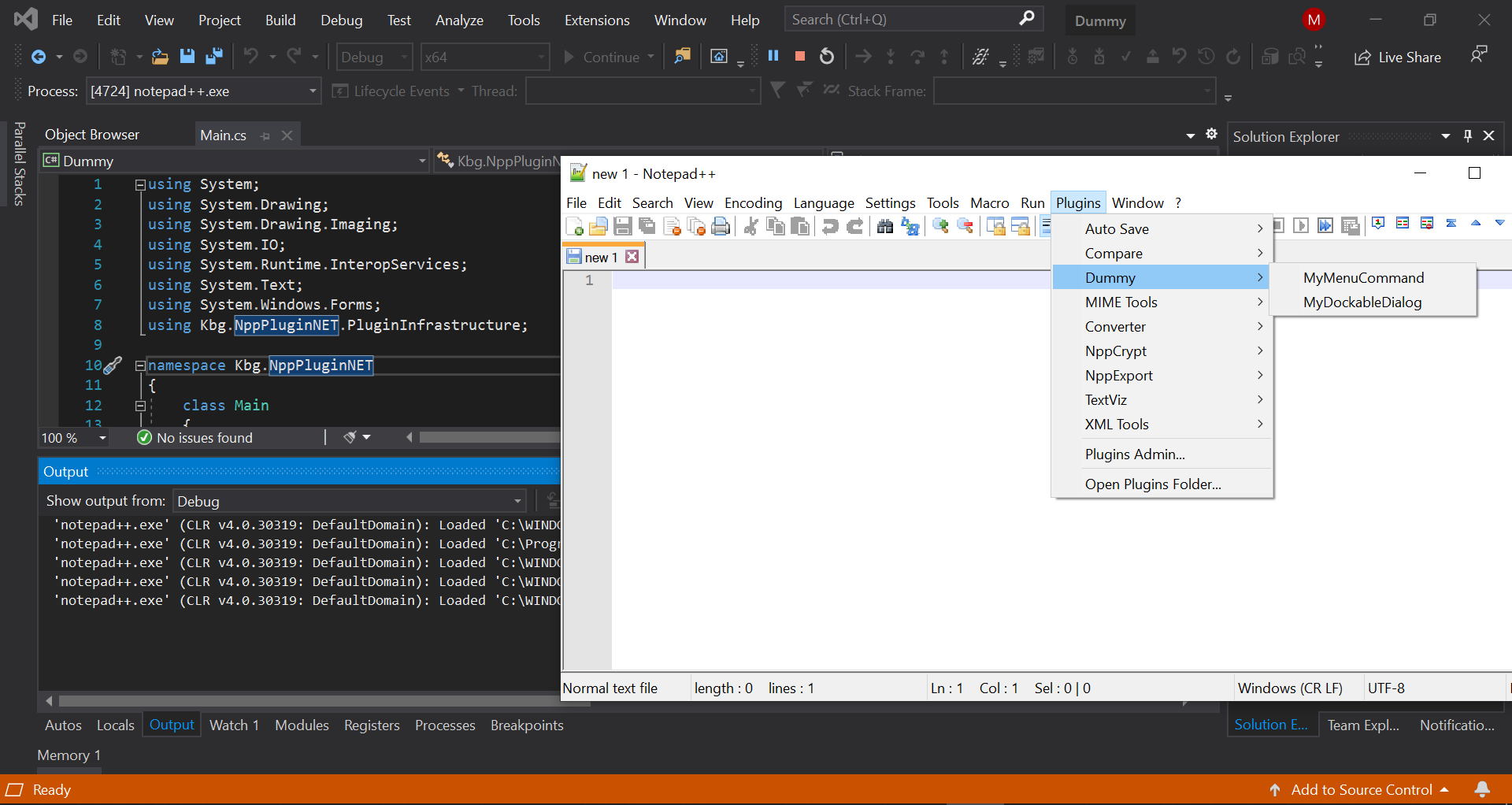
Task: Open a file using Notepad++ Open icon
Action: (599, 226)
